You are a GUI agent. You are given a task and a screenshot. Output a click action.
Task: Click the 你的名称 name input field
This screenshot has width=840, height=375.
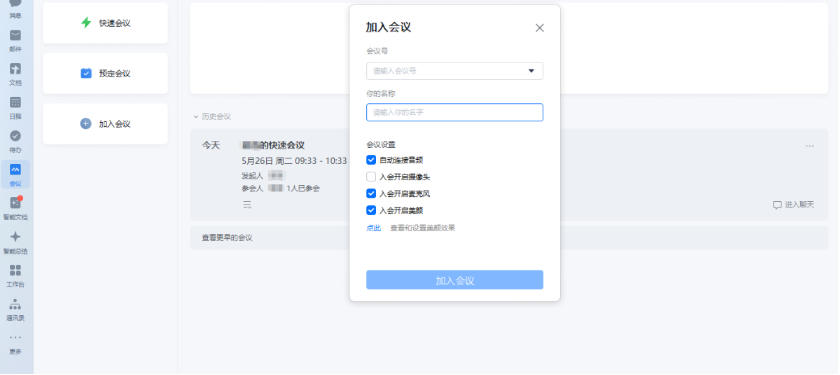pos(454,112)
